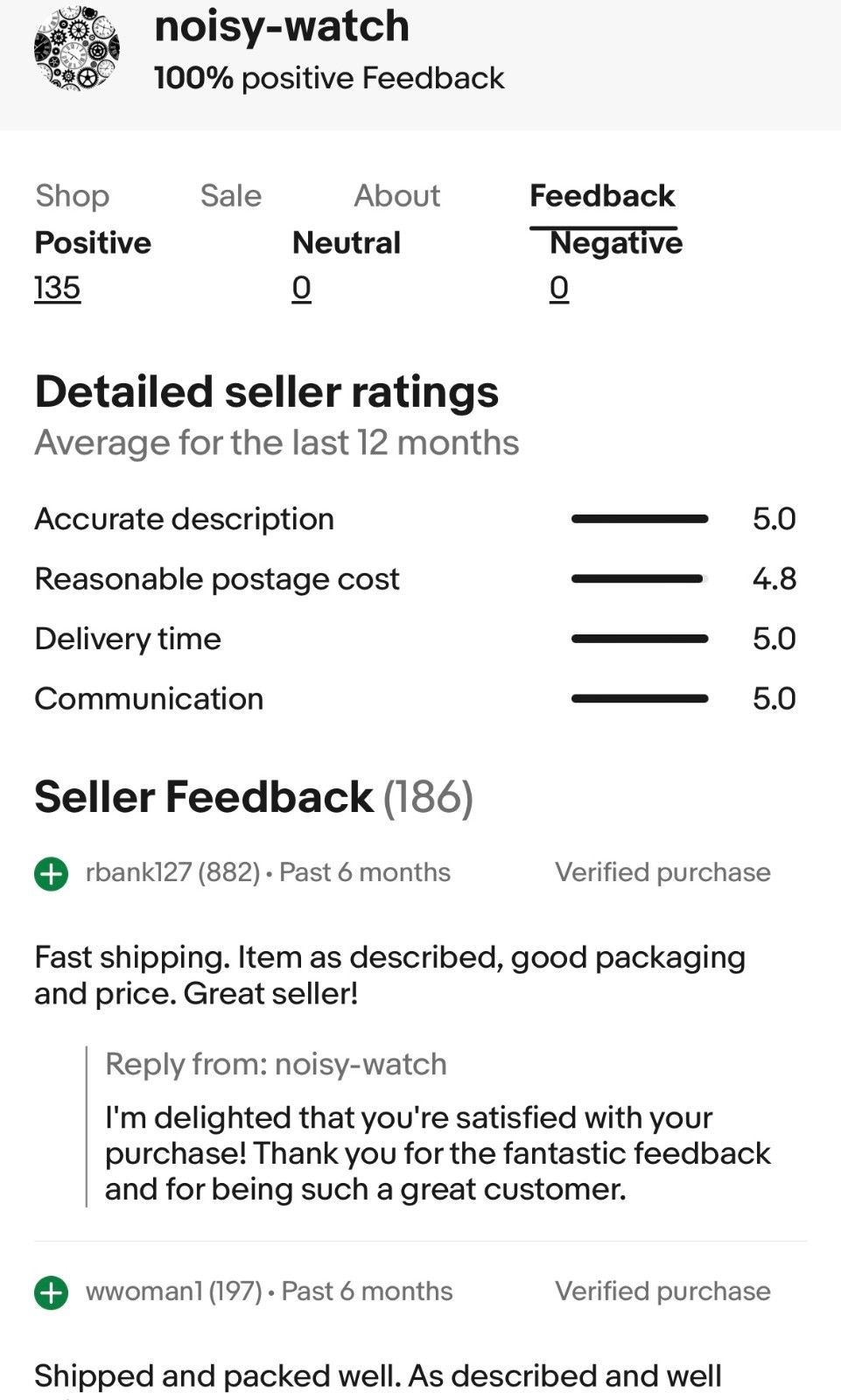Click the Communication rating bar

[x=640, y=698]
